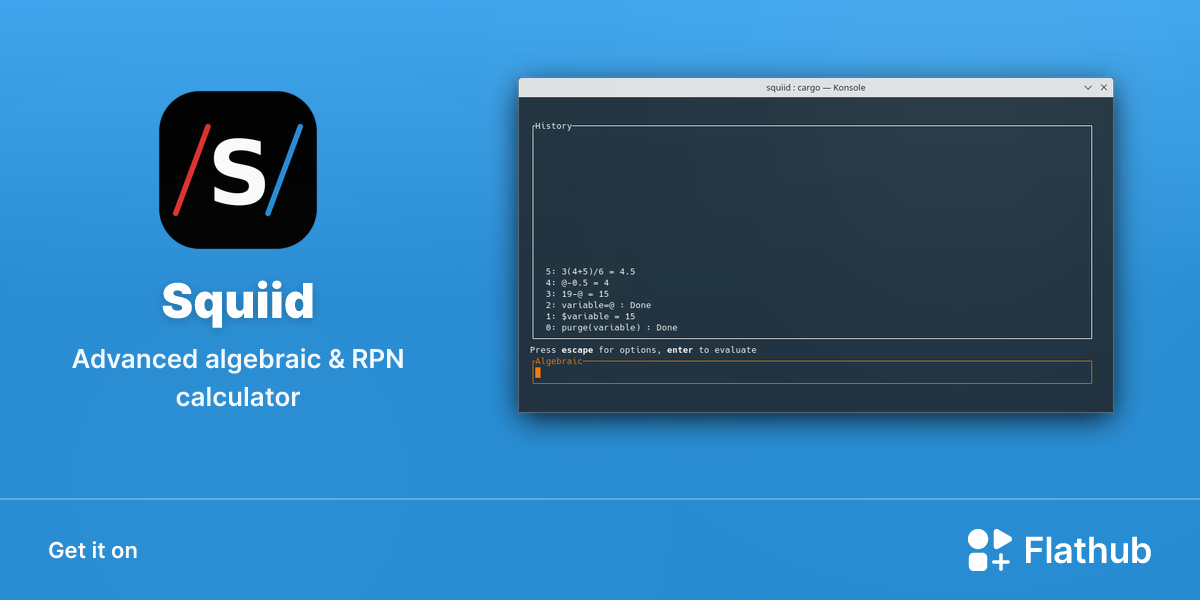Click the Flathub logo icon

[x=990, y=550]
